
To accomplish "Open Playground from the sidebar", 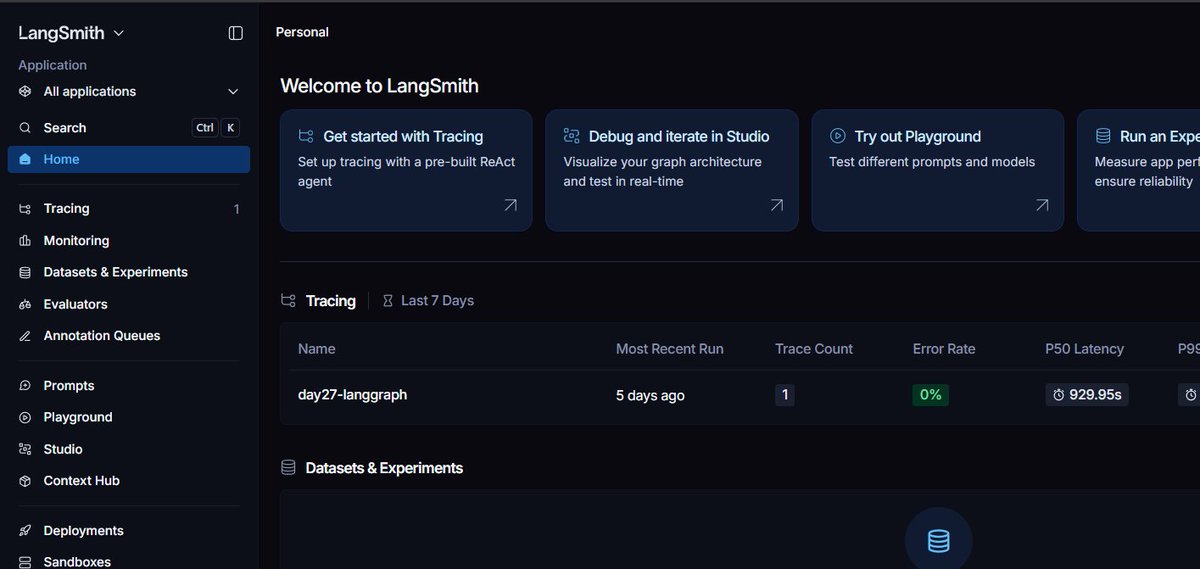I will (129, 417).
